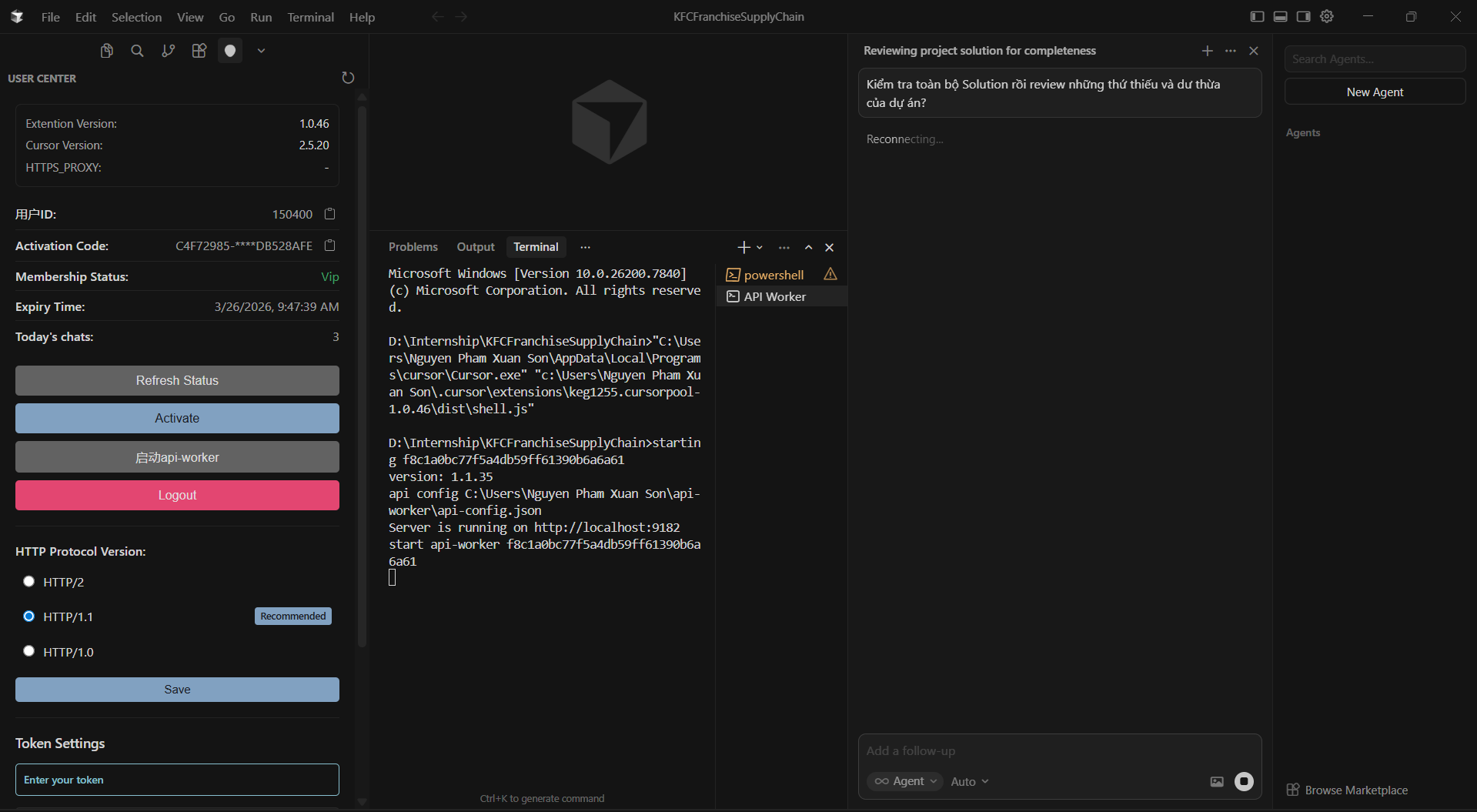Click the New Agent button
Viewport: 1477px width, 812px height.
[1375, 92]
